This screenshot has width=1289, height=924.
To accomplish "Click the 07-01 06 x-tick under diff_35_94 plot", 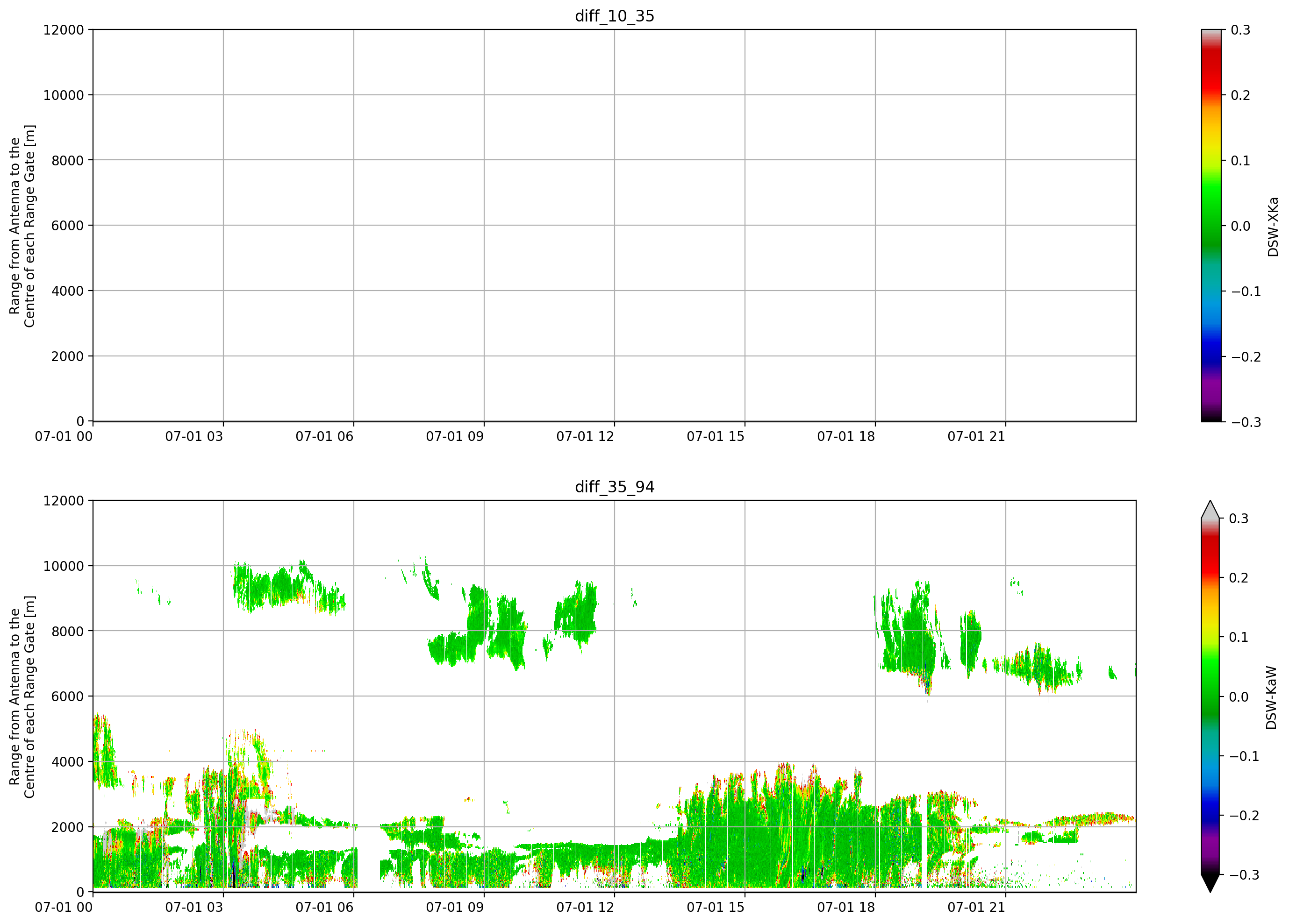I will (x=324, y=908).
